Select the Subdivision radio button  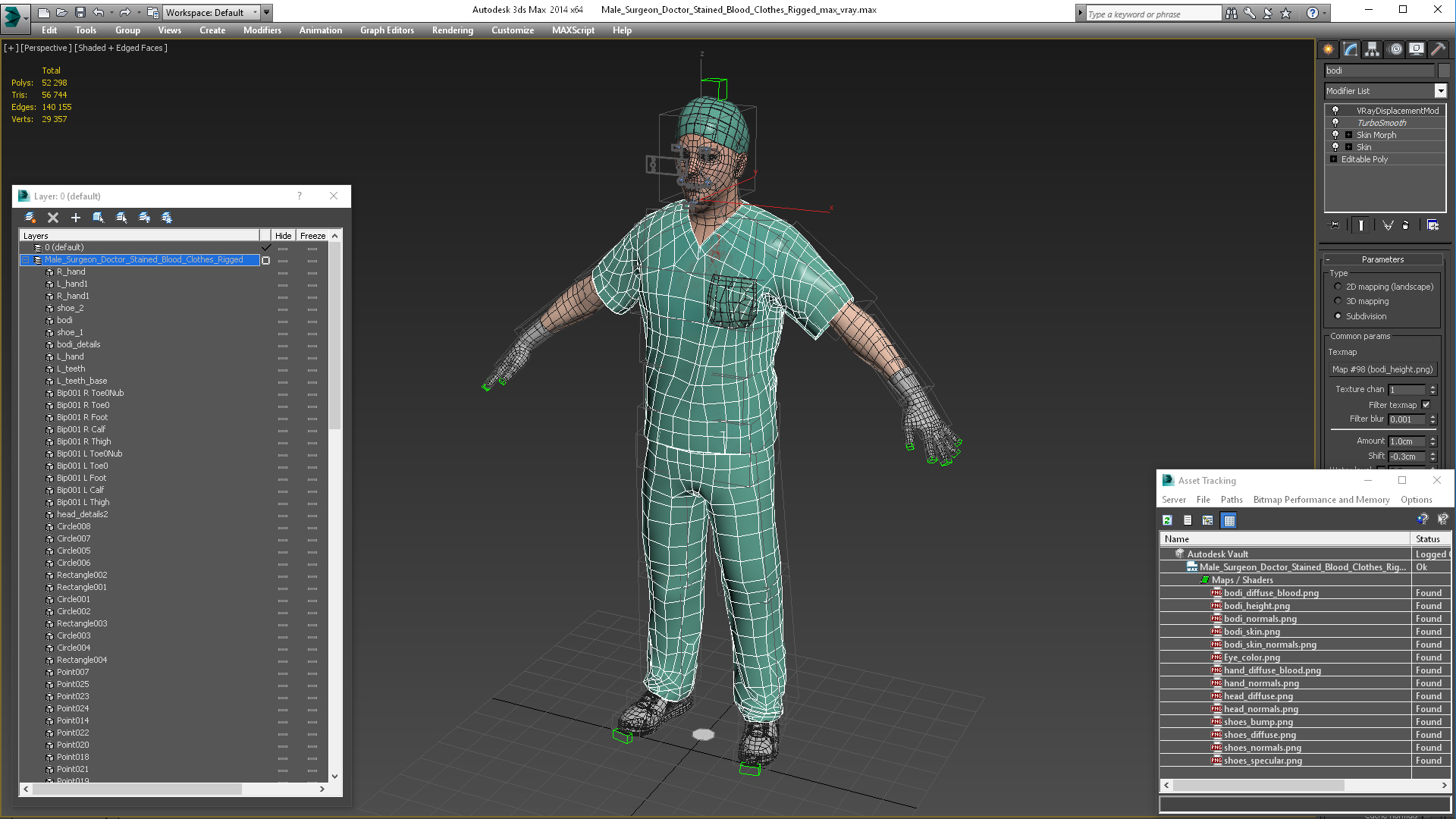(x=1338, y=316)
